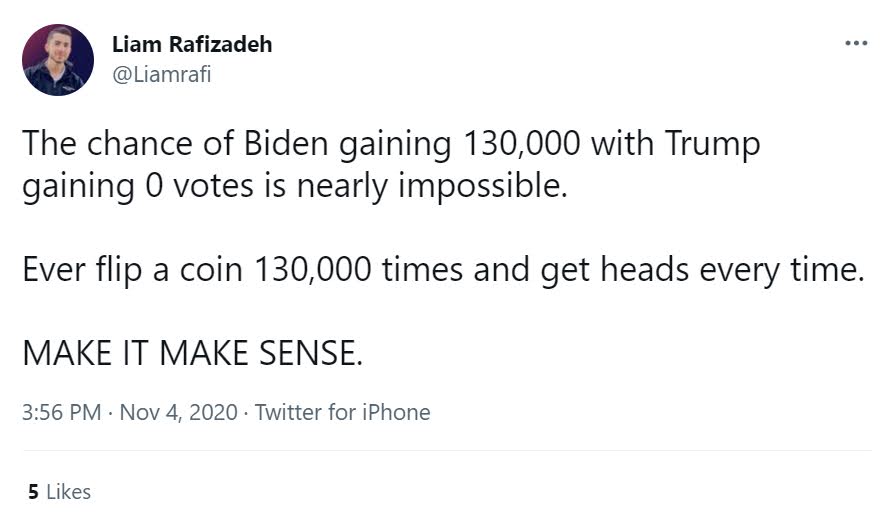Open the Liam Rafizadeh display name link

[190, 46]
